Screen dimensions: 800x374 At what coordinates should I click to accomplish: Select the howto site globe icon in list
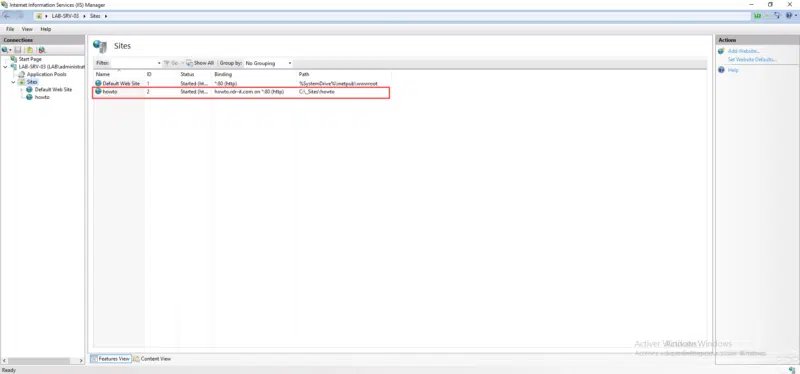(98, 91)
